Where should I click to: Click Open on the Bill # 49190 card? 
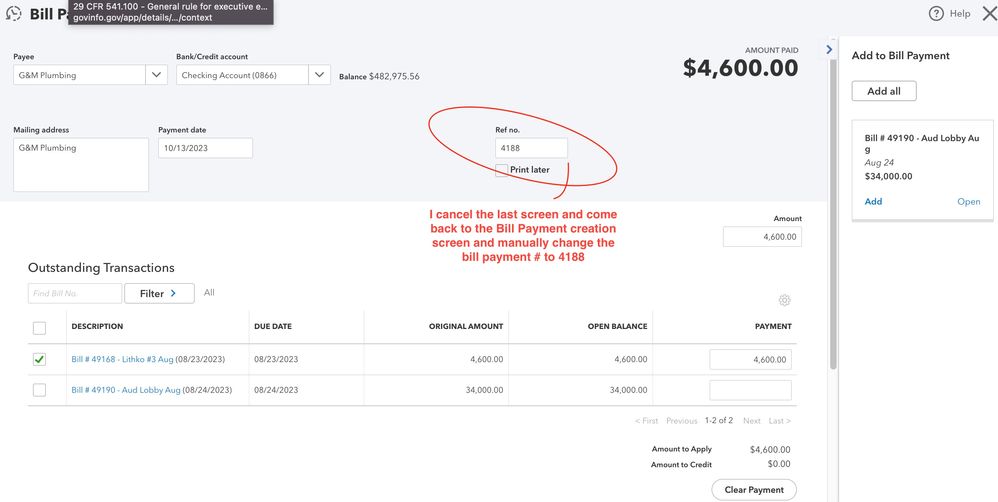tap(968, 201)
